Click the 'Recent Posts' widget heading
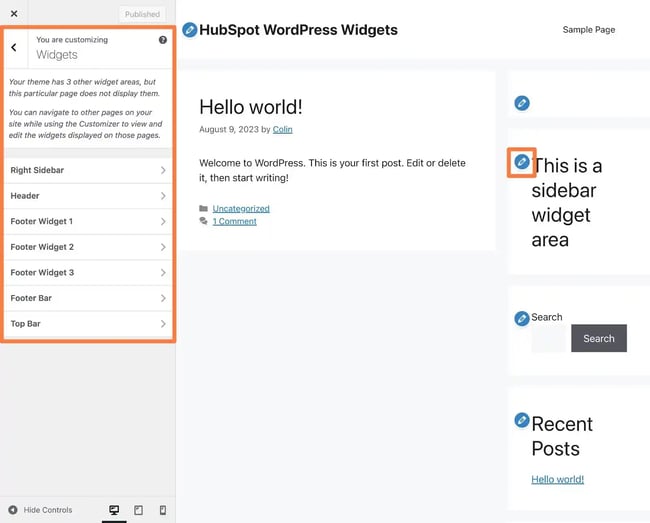The image size is (650, 523). (562, 436)
